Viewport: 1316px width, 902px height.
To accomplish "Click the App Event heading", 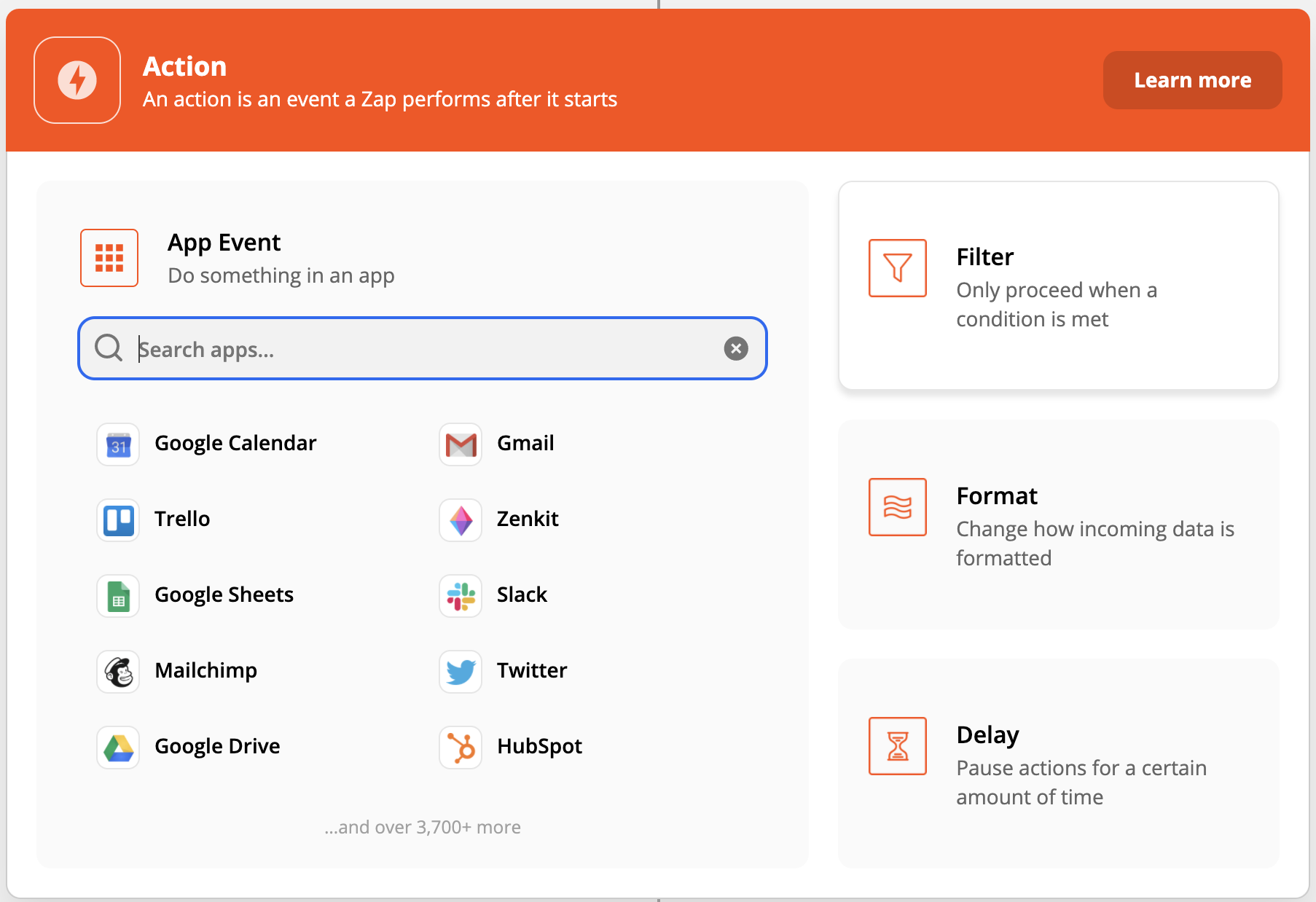I will click(224, 243).
